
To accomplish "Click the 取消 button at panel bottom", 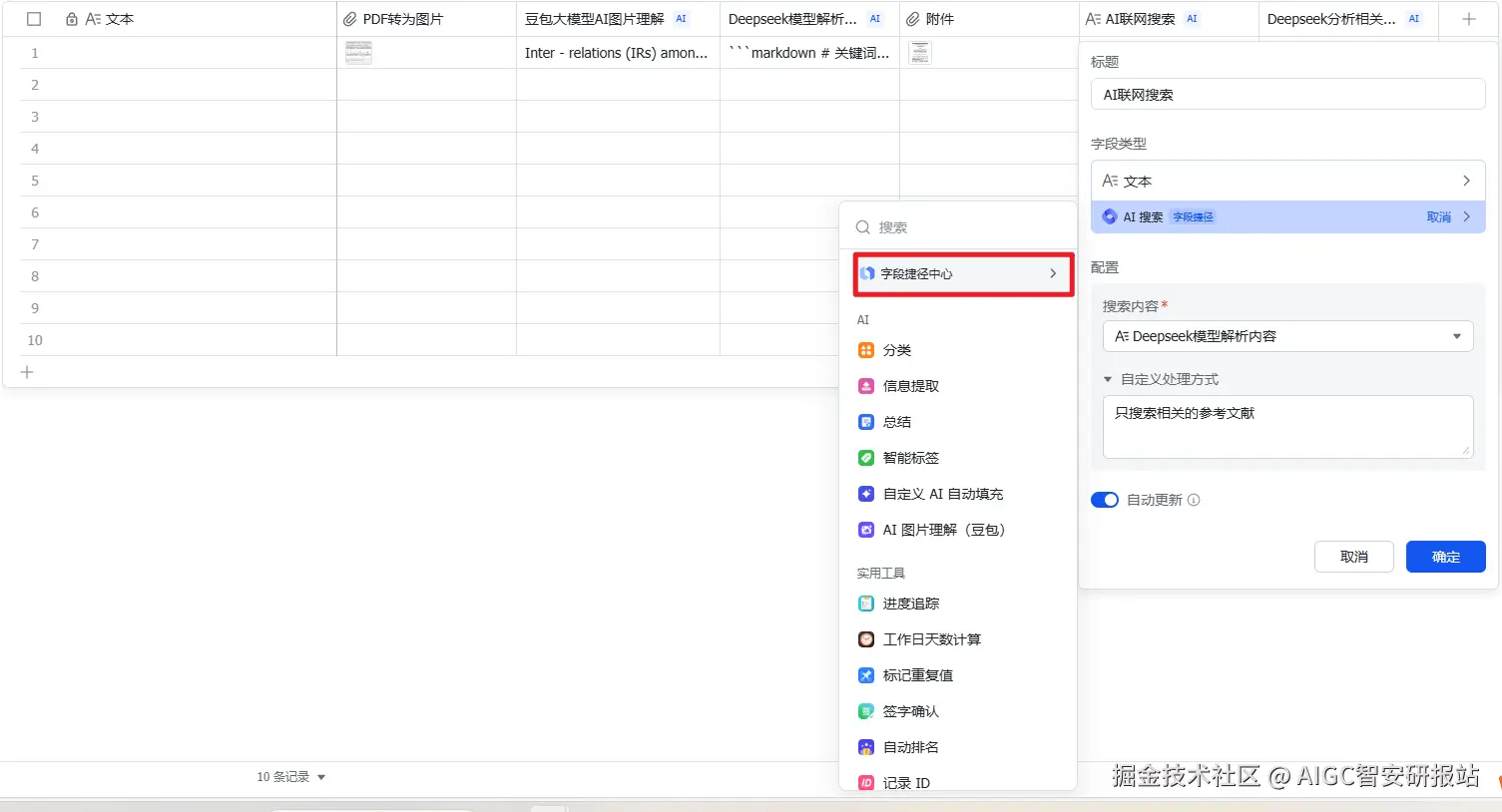I will 1353,557.
